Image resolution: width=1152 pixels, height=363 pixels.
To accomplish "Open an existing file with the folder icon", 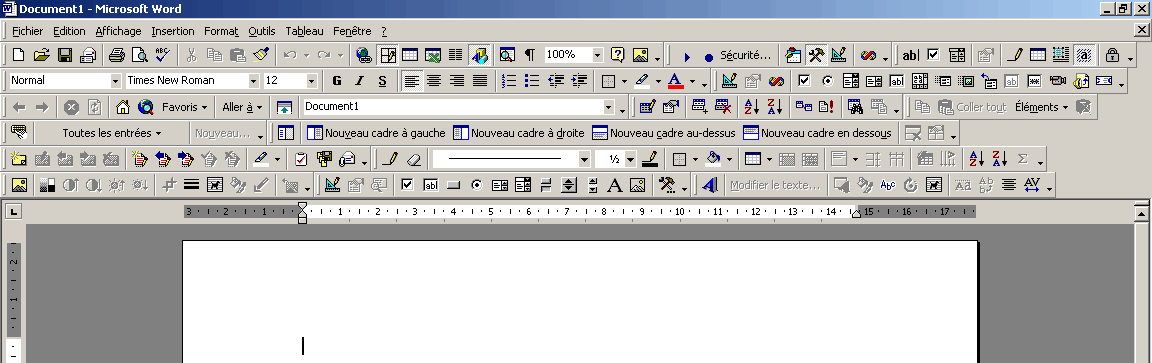I will pos(41,55).
